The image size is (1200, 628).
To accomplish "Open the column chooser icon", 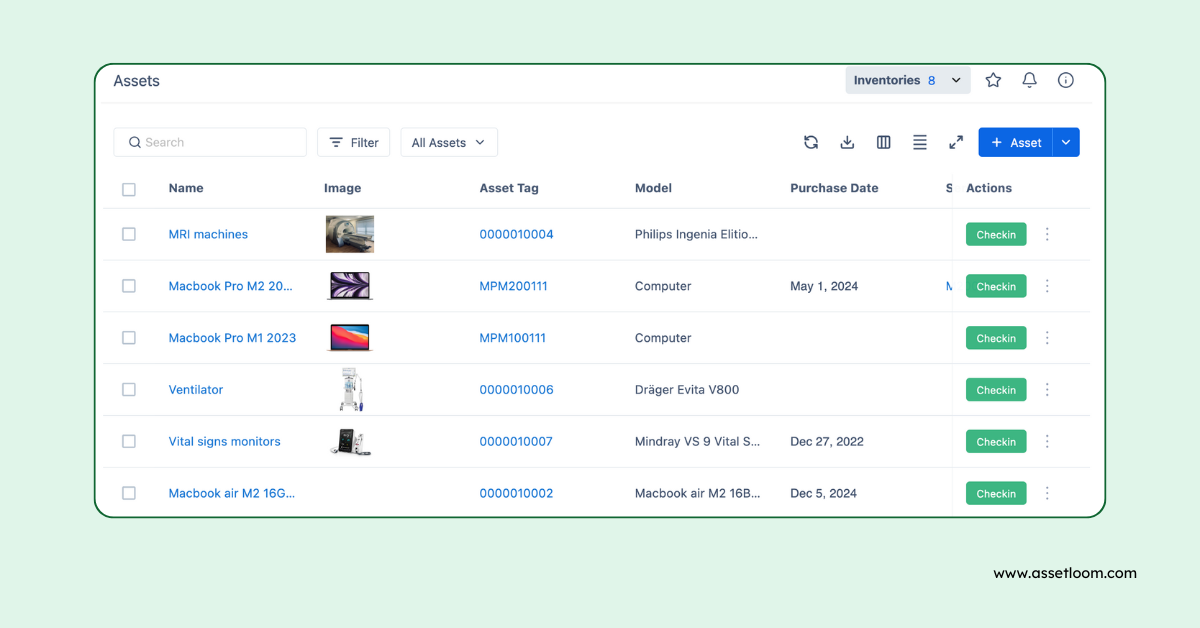I will click(884, 142).
